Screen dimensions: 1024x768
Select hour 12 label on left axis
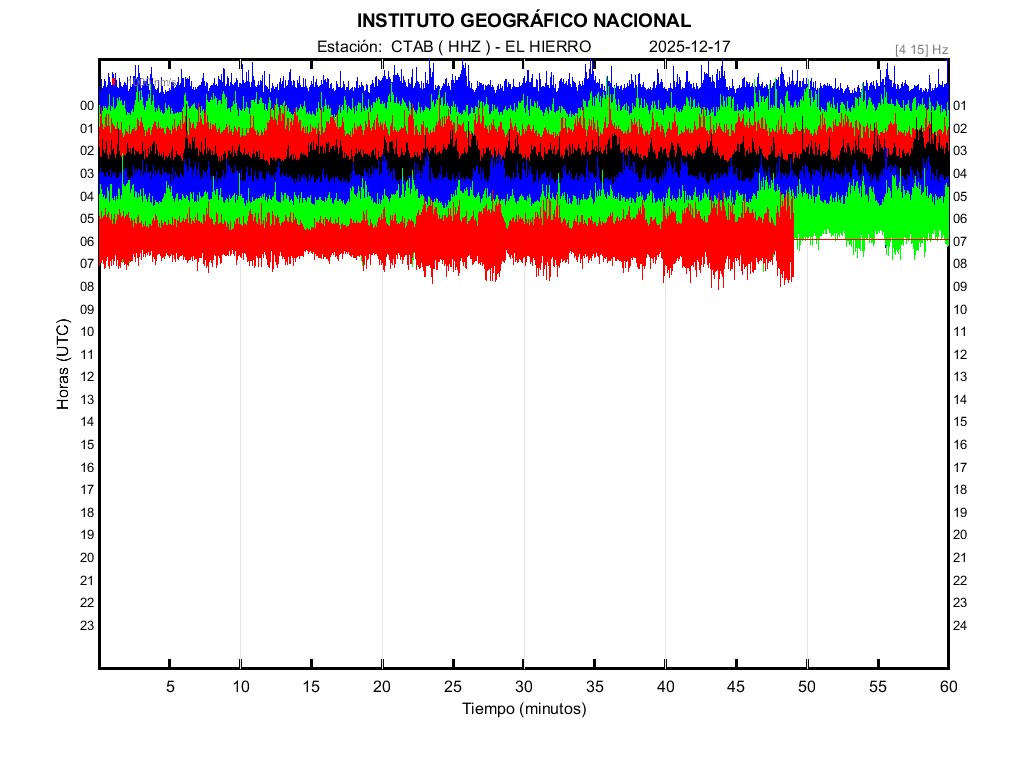click(87, 377)
